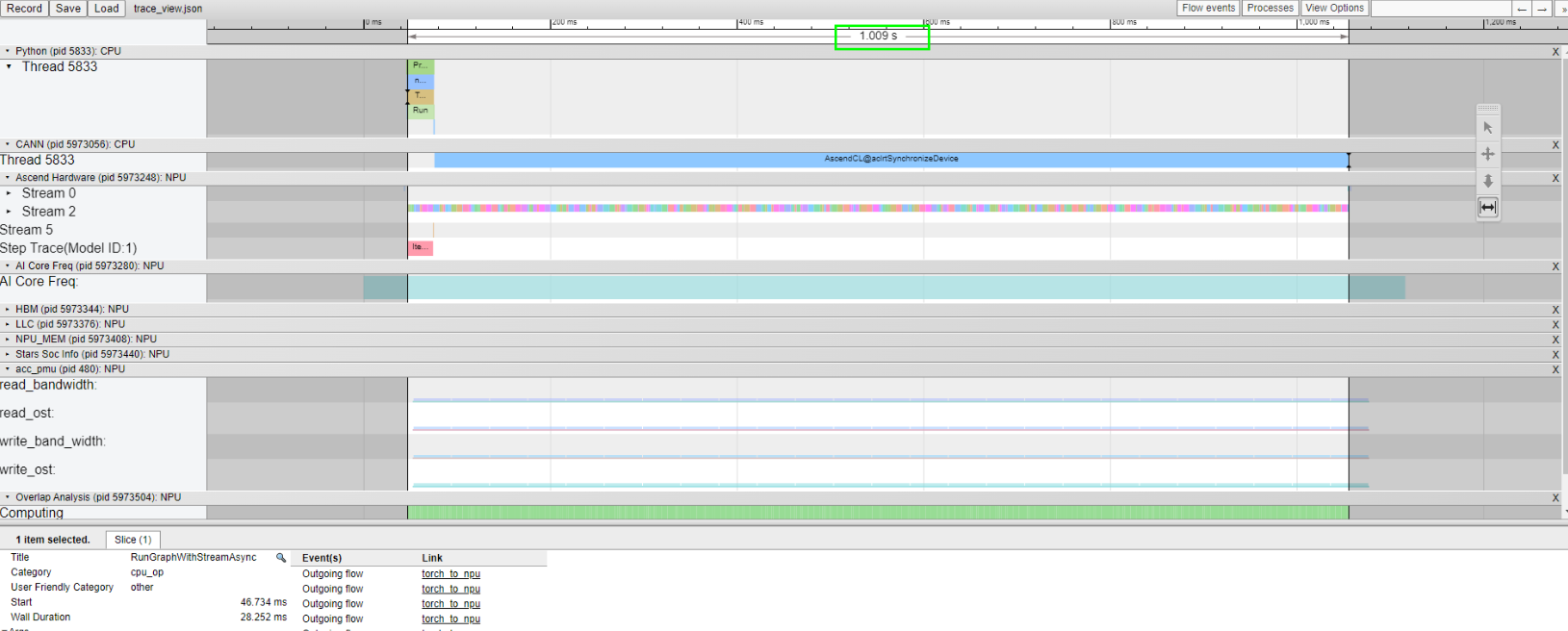Viewport: 1568px width, 631px height.
Task: Open the Processes dropdown
Action: pos(1270,8)
